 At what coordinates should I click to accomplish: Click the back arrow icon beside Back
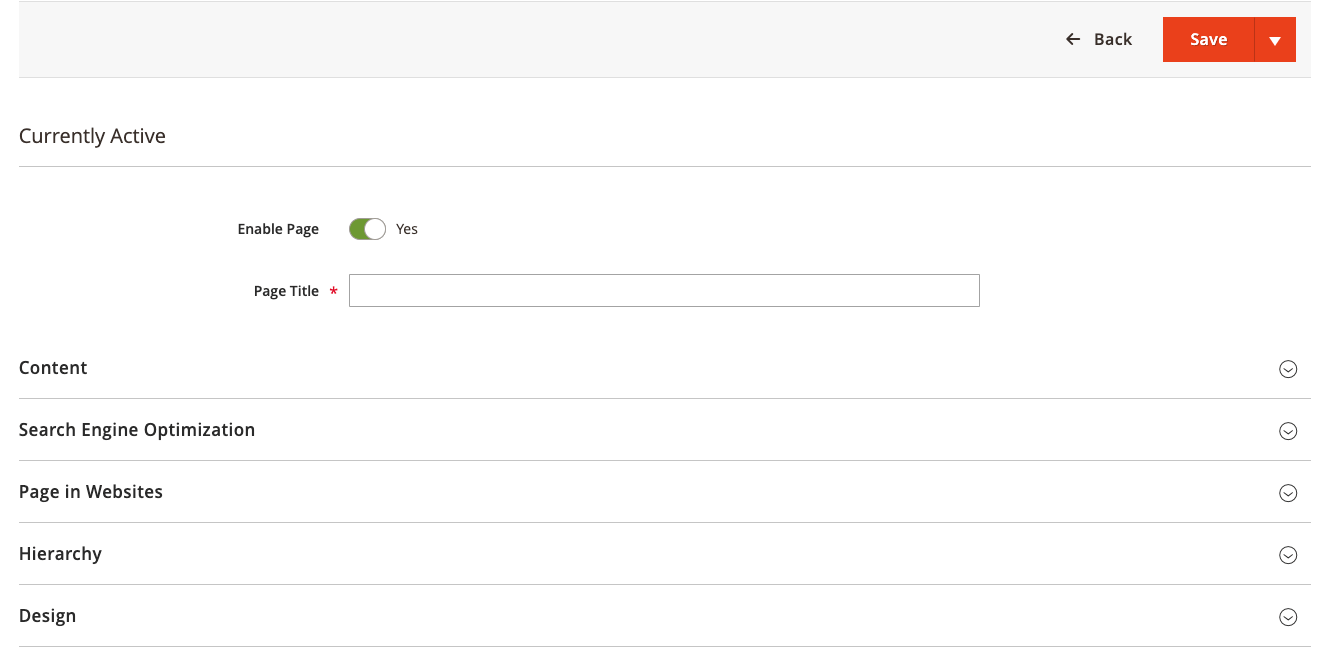[1070, 39]
